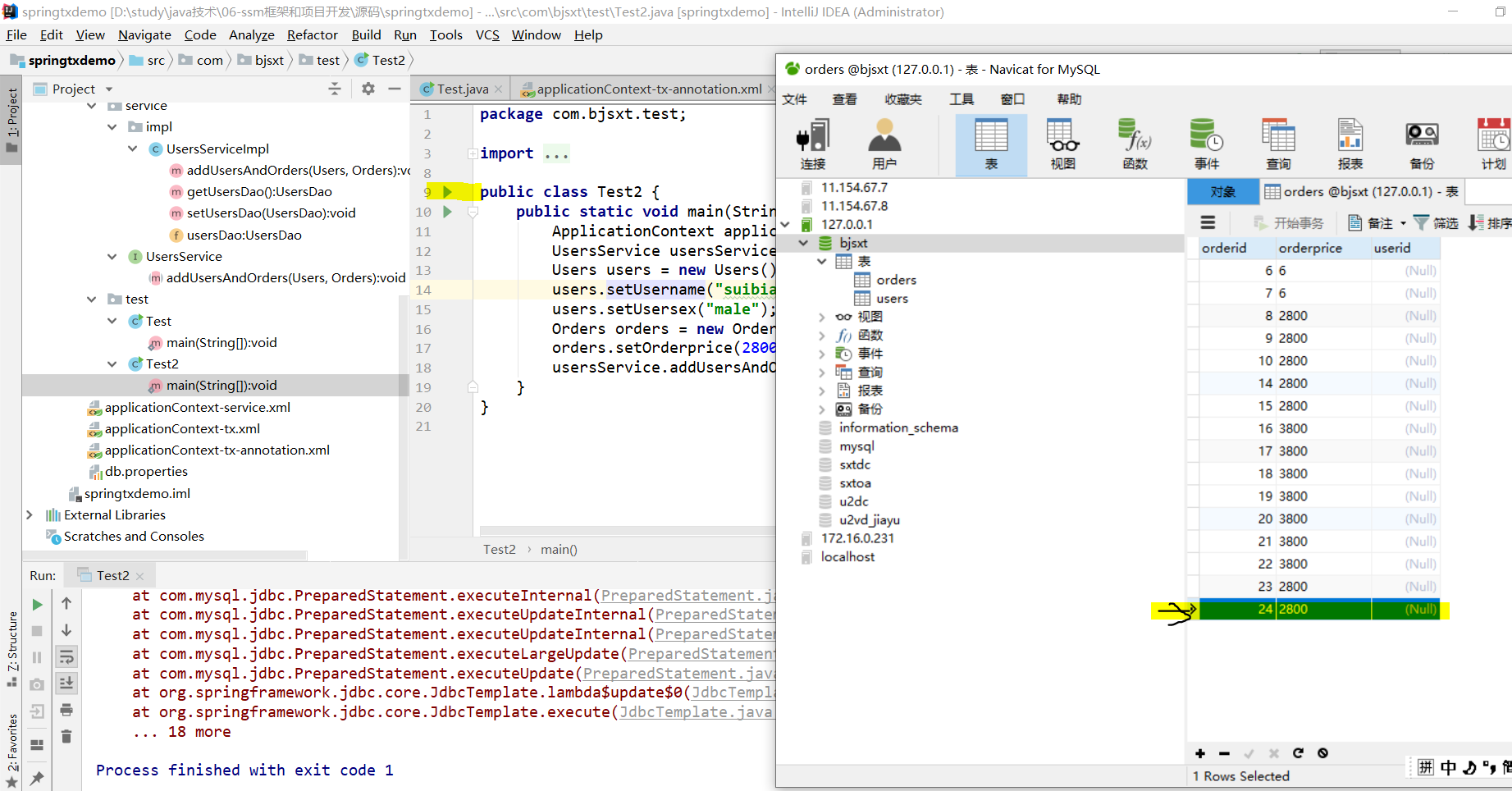Click the stop icon in Navicat footer
1512x791 pixels.
coord(1322,753)
